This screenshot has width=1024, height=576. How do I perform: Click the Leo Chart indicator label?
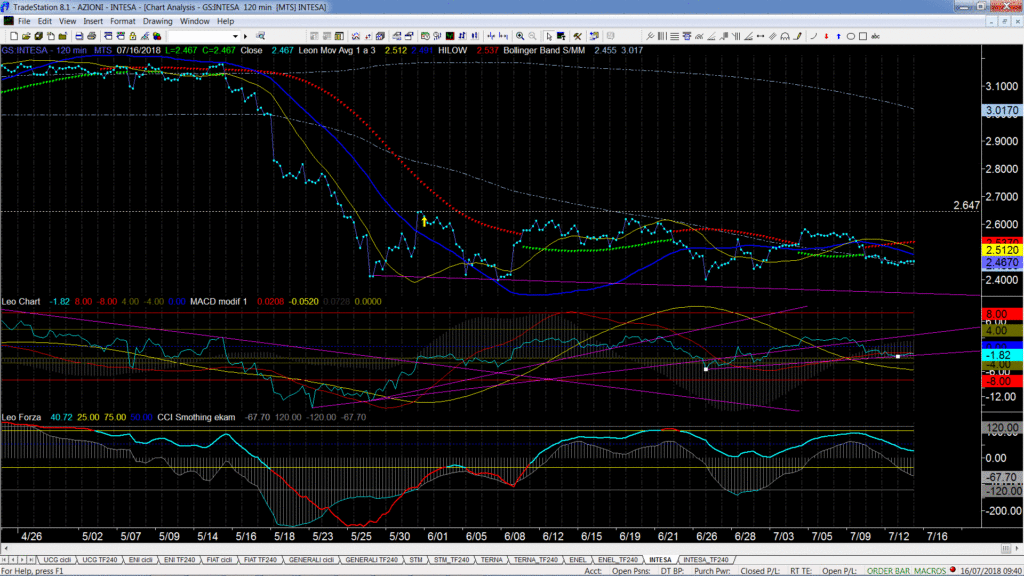click(x=21, y=302)
